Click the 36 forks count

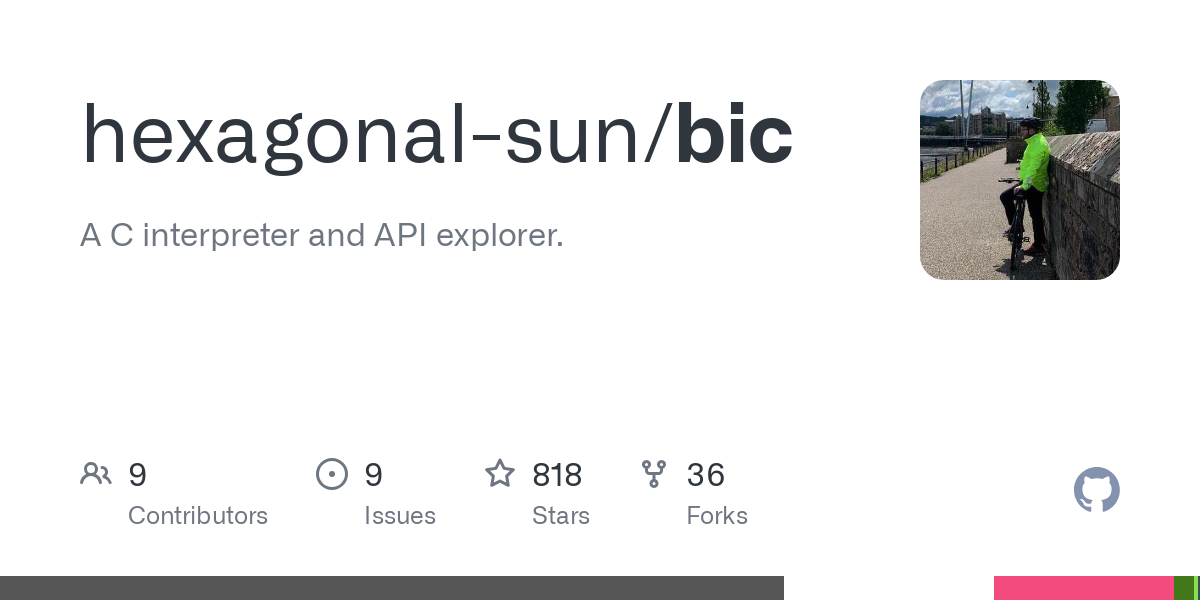(706, 475)
